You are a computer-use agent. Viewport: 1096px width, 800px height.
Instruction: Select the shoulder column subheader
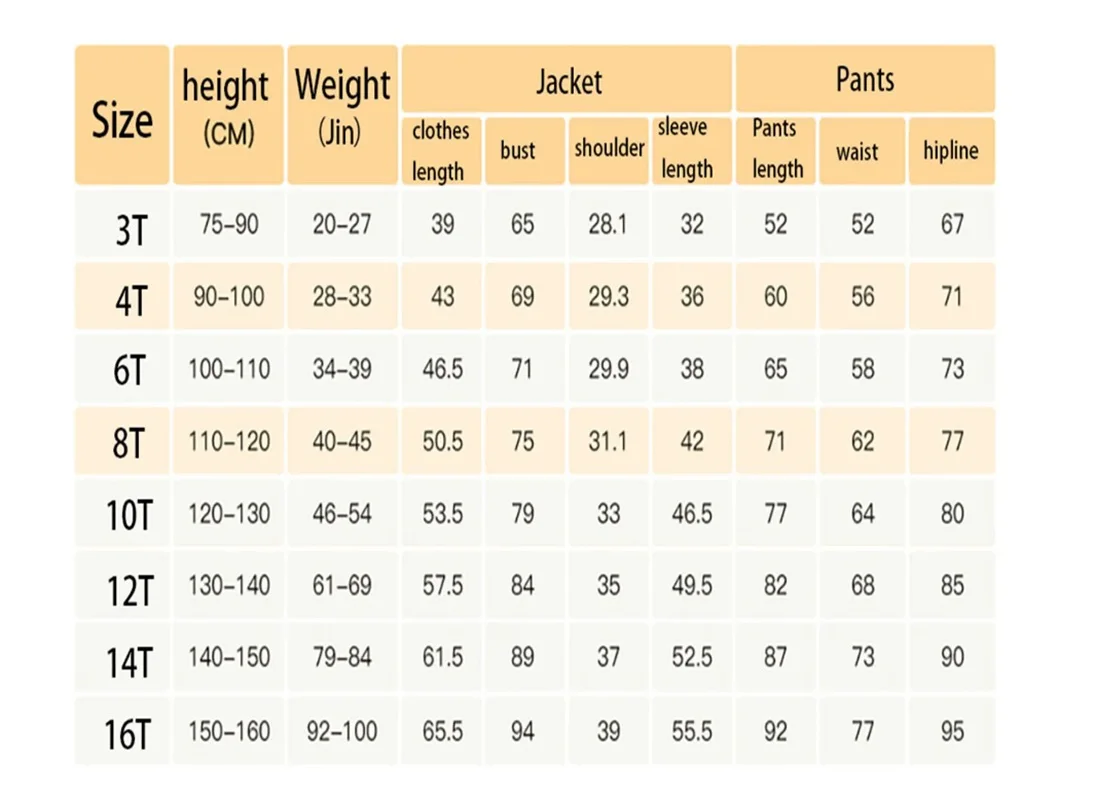pyautogui.click(x=609, y=149)
